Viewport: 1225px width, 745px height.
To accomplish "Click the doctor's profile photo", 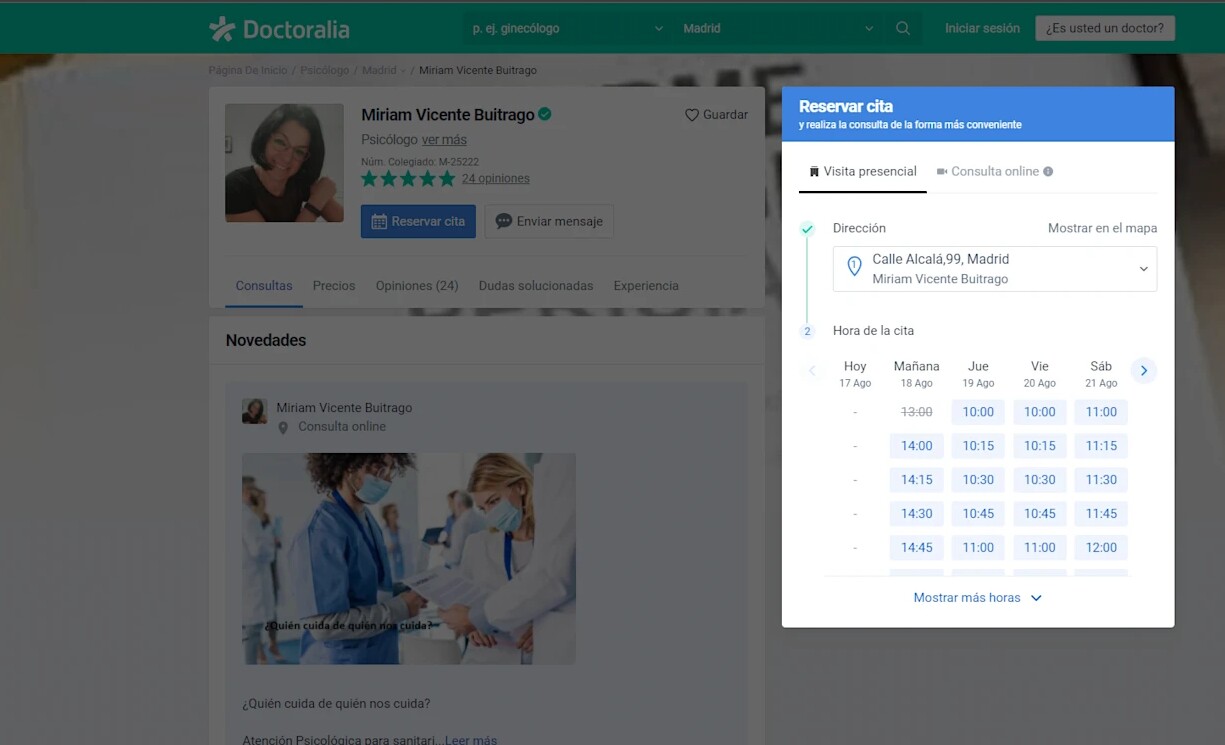I will pyautogui.click(x=284, y=163).
